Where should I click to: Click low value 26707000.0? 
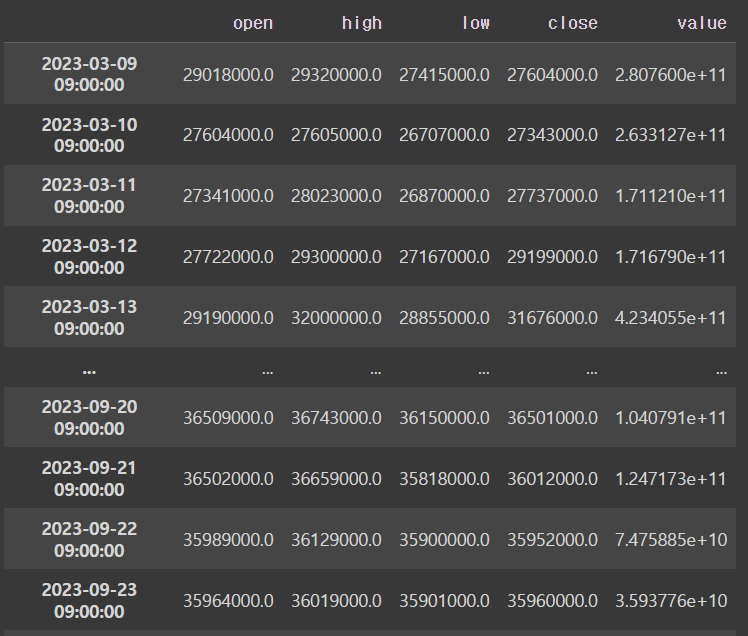pos(444,135)
